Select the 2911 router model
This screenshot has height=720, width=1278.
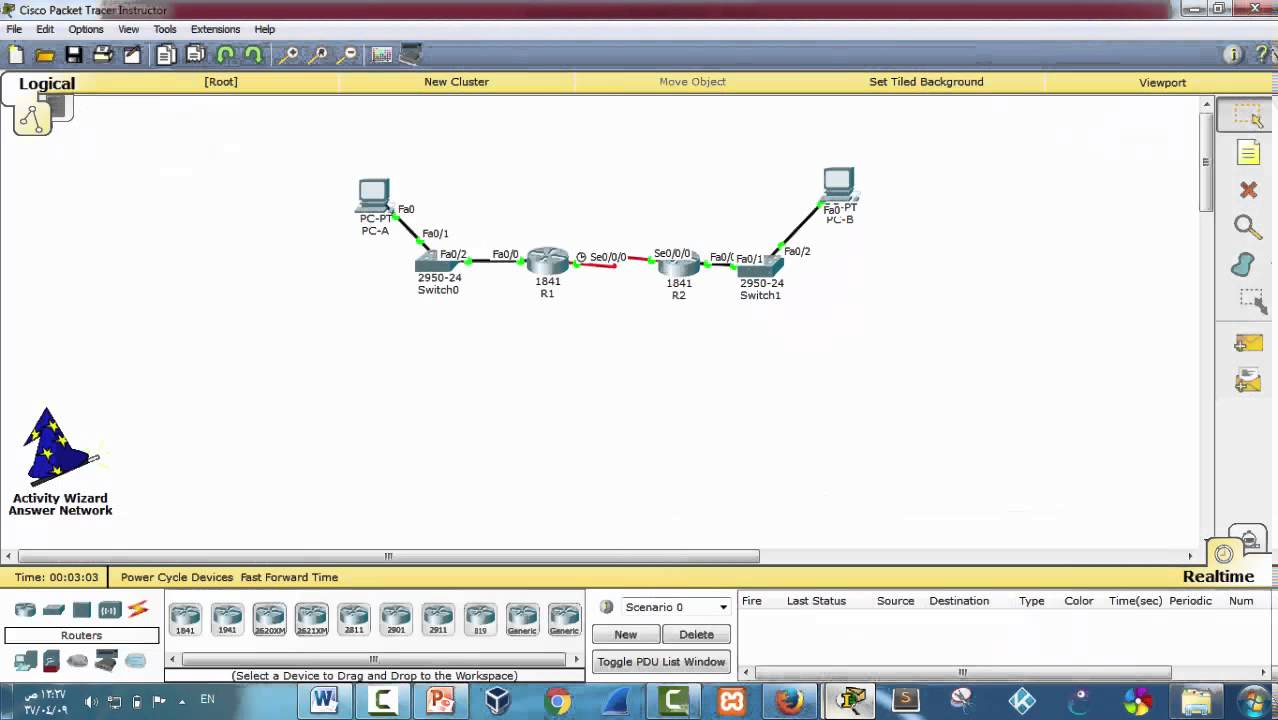pos(437,619)
